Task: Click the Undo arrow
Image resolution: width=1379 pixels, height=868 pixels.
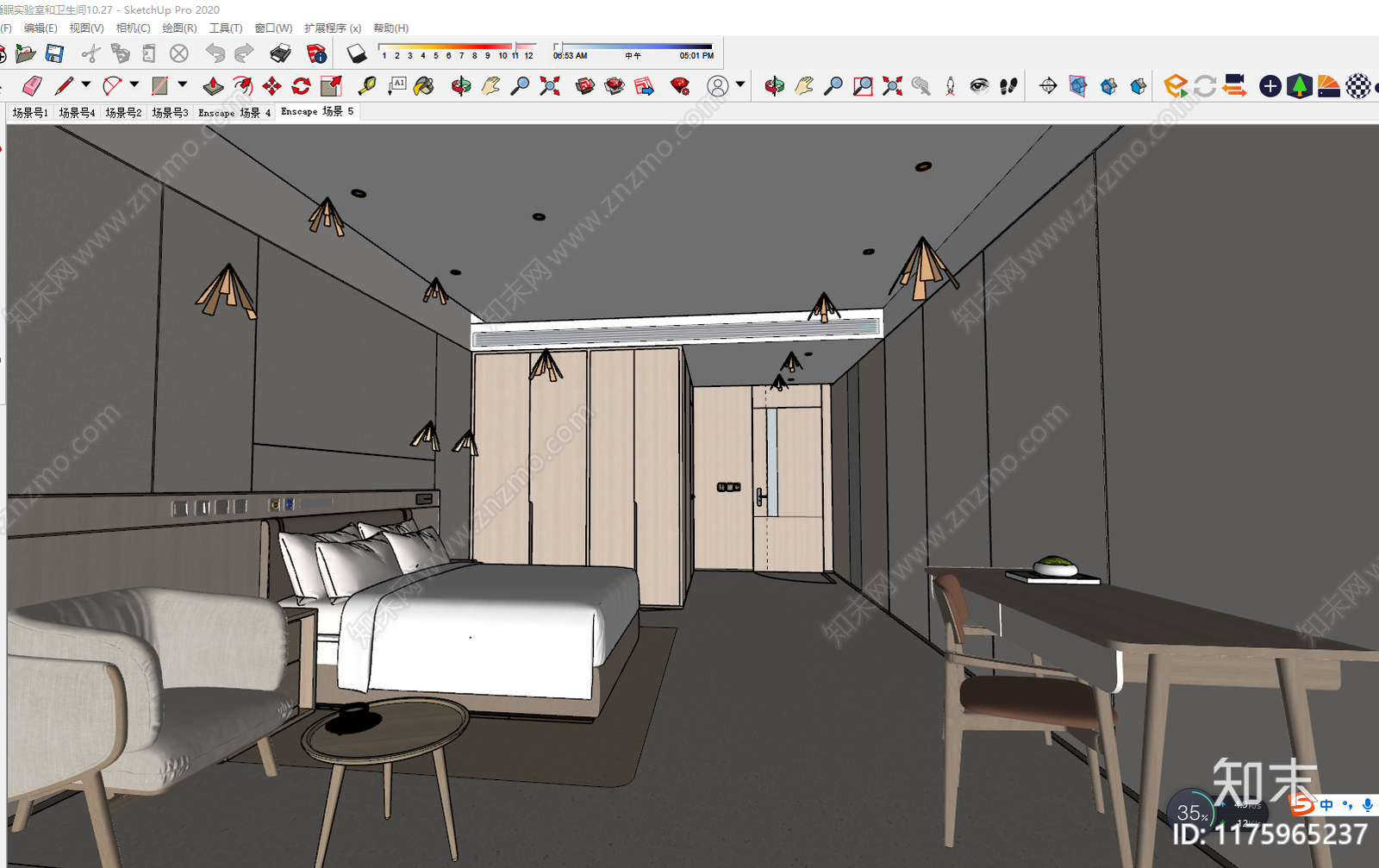Action: click(215, 54)
